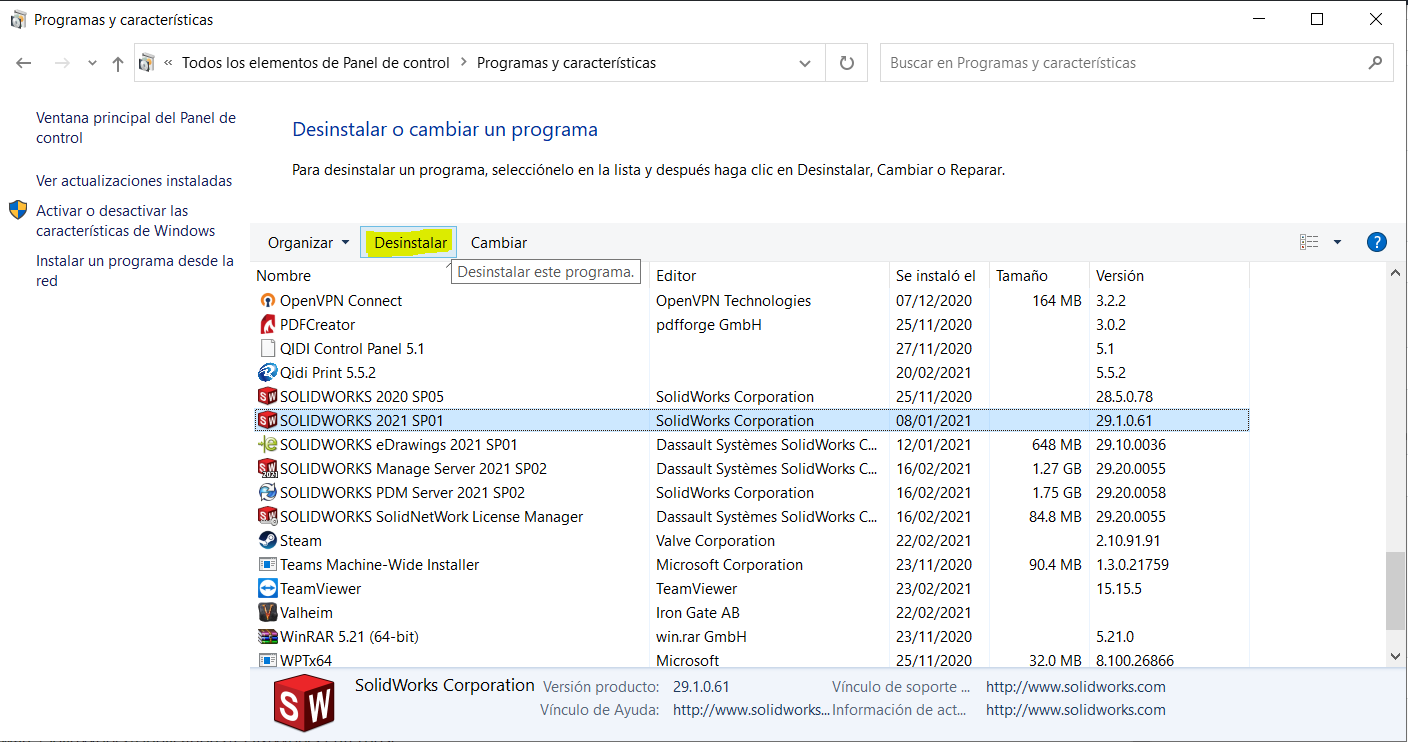1408x742 pixels.
Task: Open the address bar history dropdown
Action: coord(805,63)
